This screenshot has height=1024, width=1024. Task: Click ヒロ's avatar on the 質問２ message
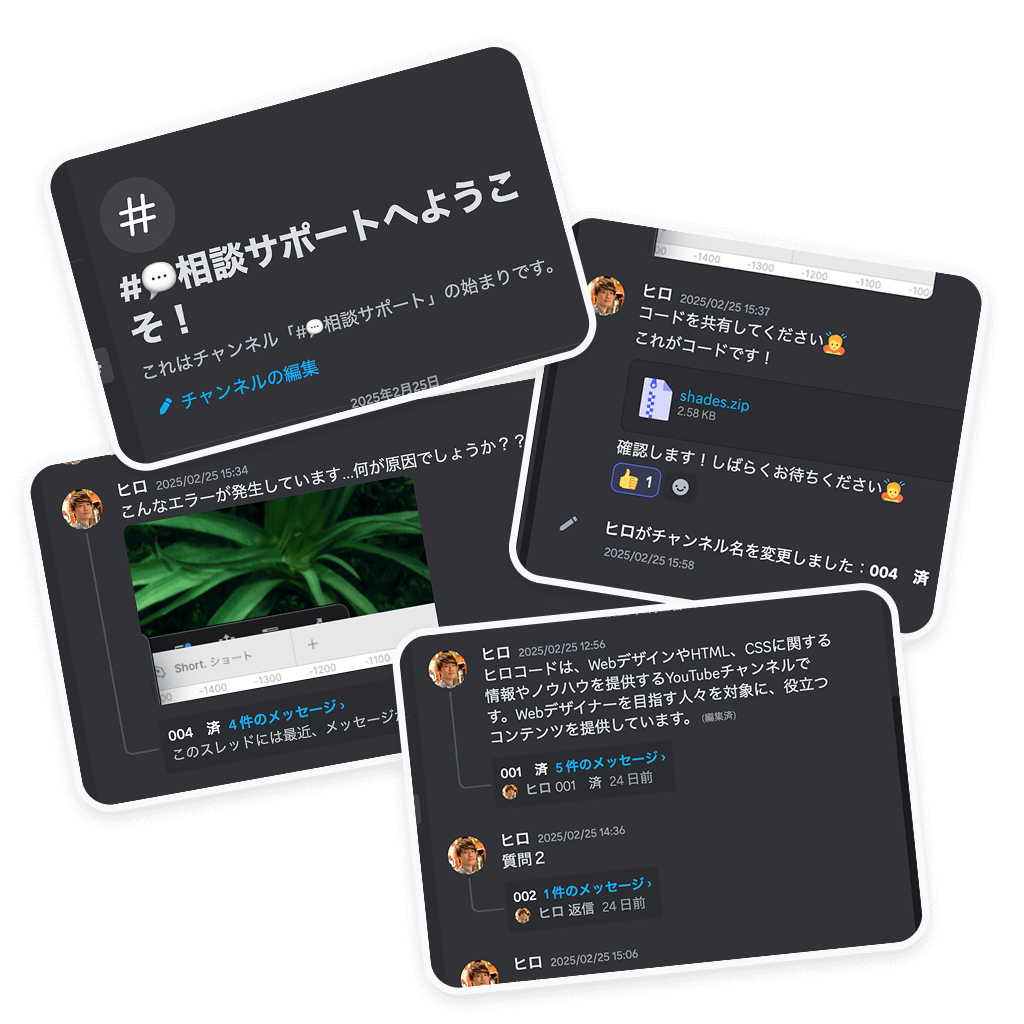pos(466,855)
